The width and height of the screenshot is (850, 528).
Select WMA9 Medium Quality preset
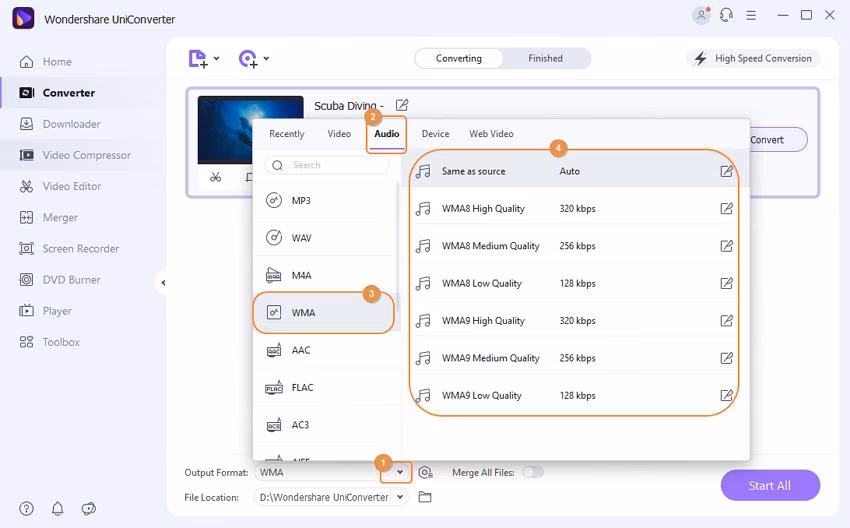(x=574, y=358)
